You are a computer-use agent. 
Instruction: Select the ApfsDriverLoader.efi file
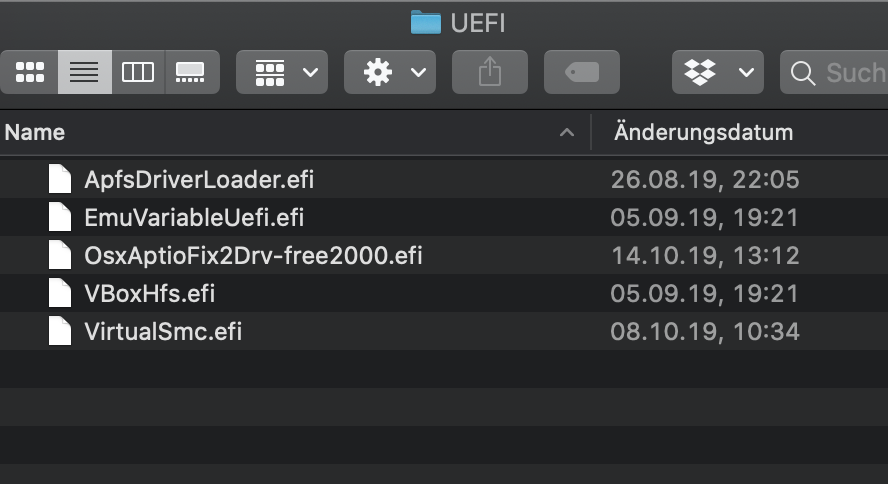199,180
